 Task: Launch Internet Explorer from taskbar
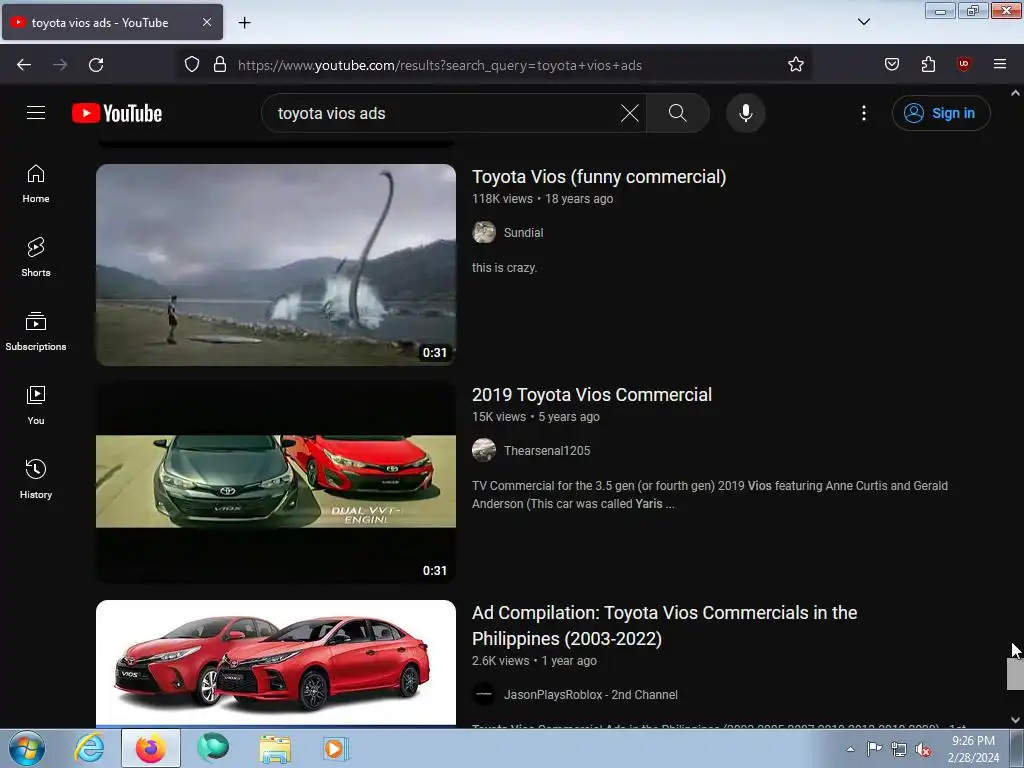pyautogui.click(x=89, y=748)
